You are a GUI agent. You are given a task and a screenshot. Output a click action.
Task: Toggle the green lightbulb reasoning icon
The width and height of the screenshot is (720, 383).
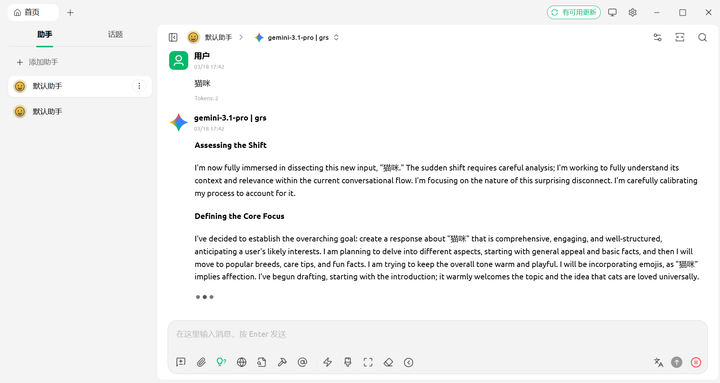click(221, 362)
